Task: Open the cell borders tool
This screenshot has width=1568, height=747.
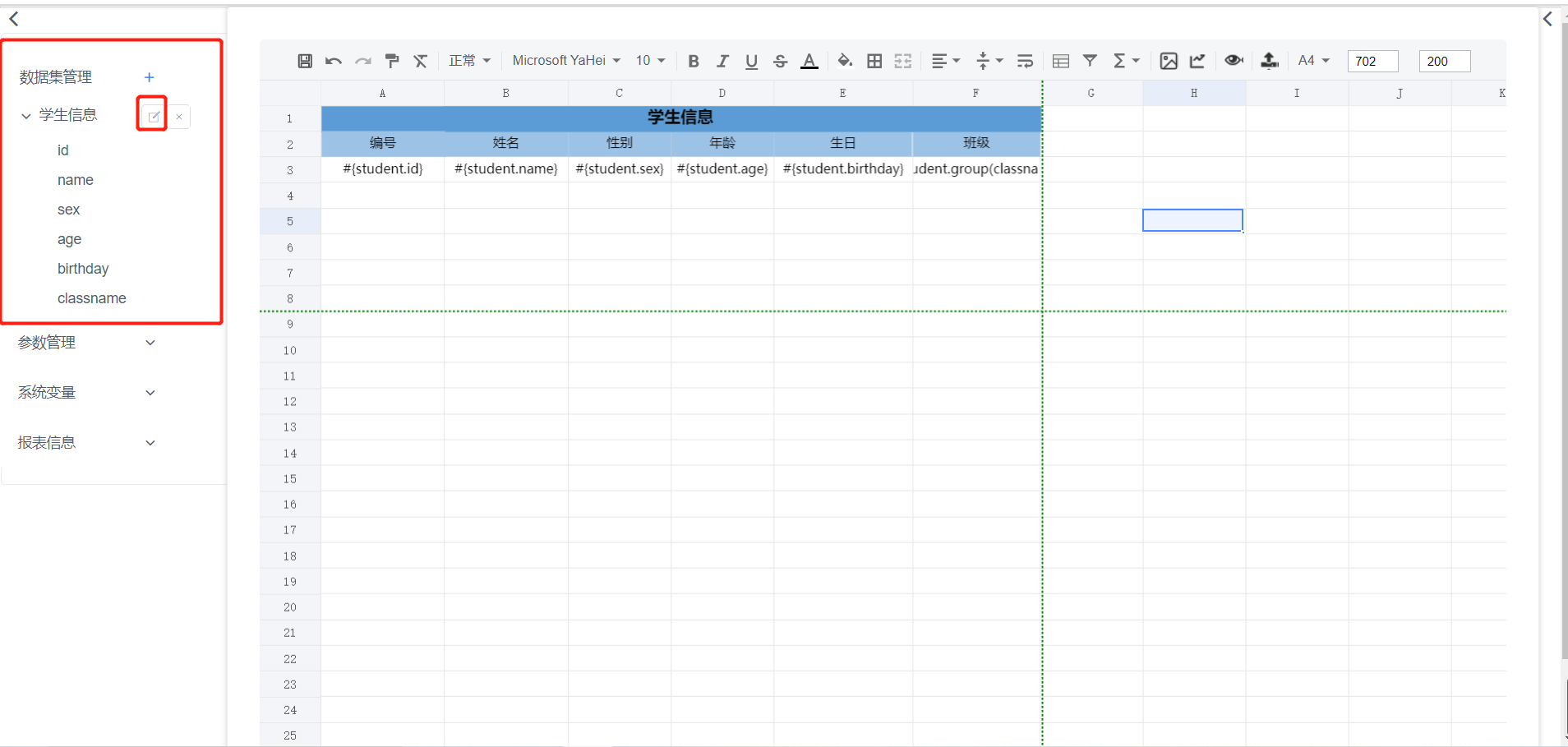Action: pyautogui.click(x=874, y=61)
